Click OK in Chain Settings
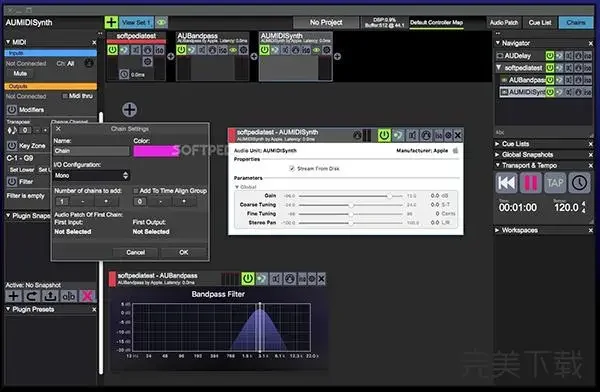600x392 pixels. tap(184, 252)
